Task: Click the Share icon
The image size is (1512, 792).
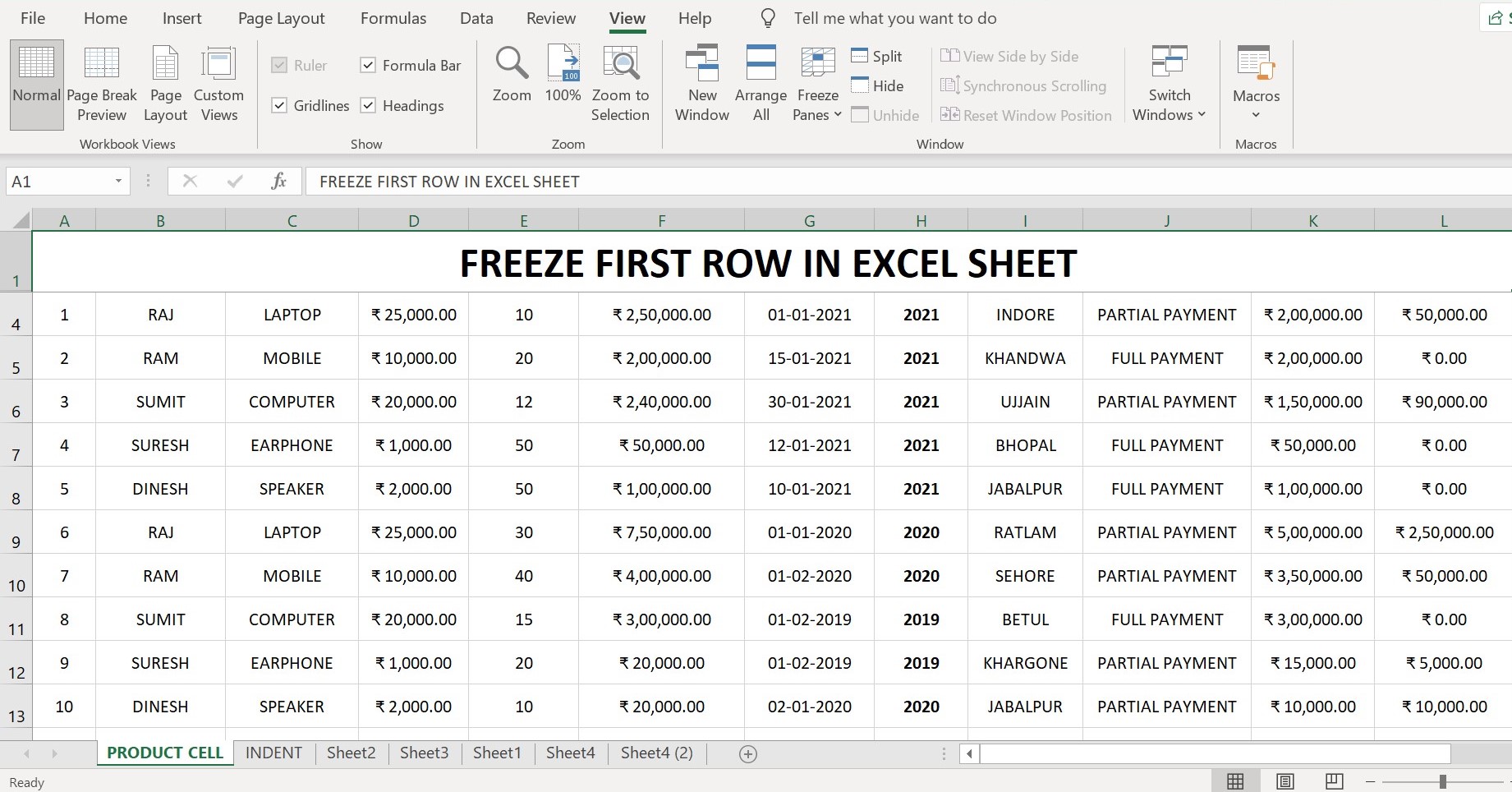Action: [1496, 18]
